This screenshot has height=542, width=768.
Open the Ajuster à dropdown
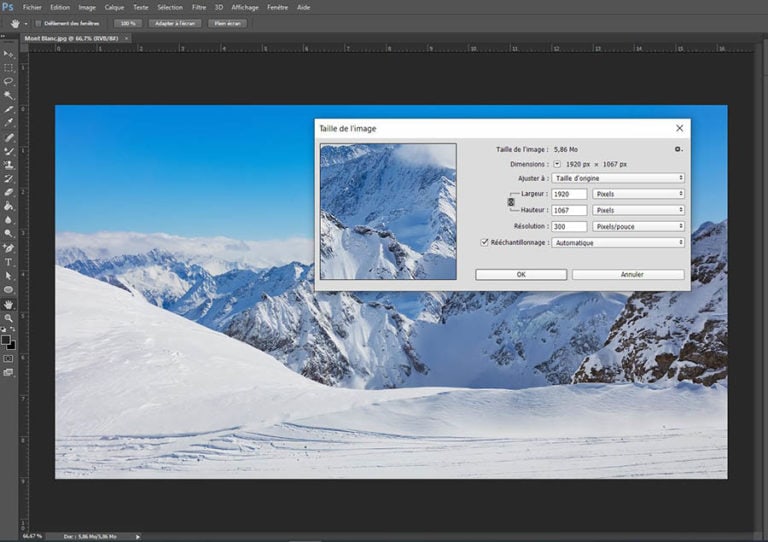pos(618,178)
